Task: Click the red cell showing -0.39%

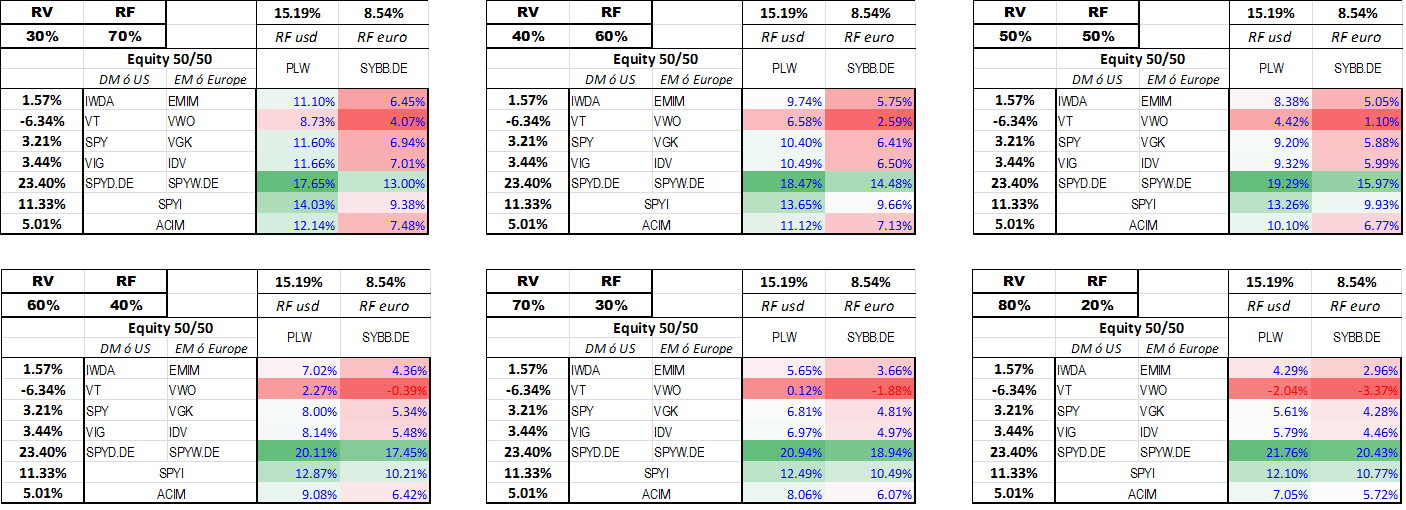Action: pos(384,389)
